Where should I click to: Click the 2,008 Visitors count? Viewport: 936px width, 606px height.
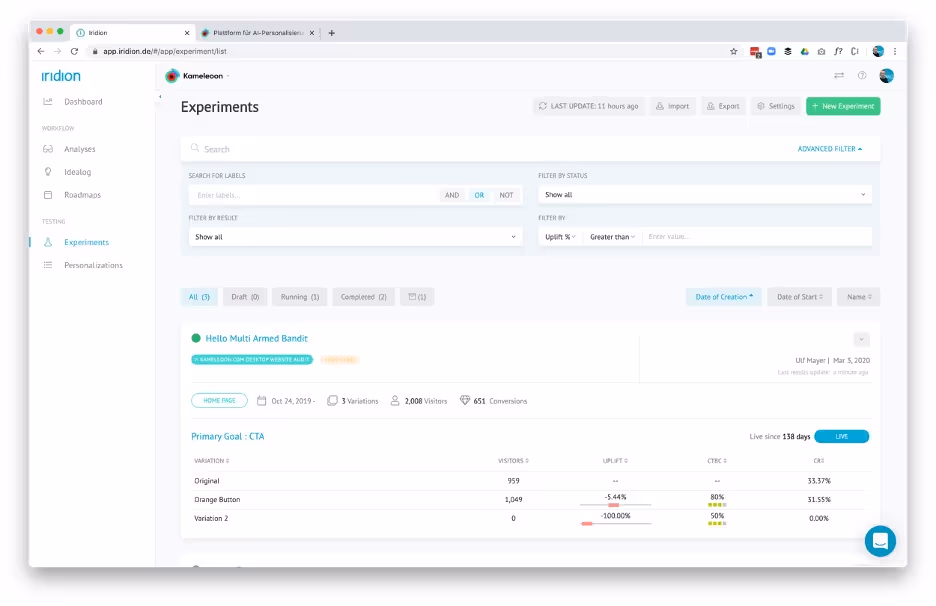419,401
